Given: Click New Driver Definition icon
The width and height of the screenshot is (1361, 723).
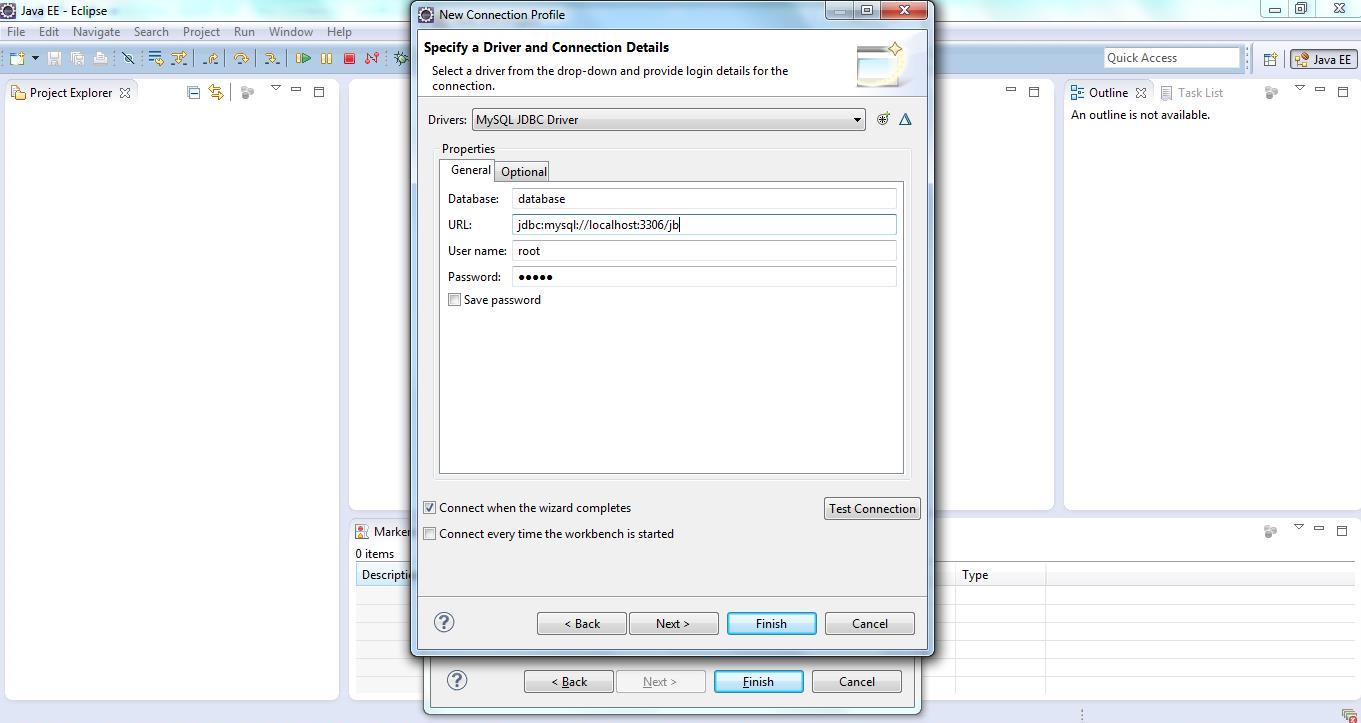Looking at the screenshot, I should point(883,119).
